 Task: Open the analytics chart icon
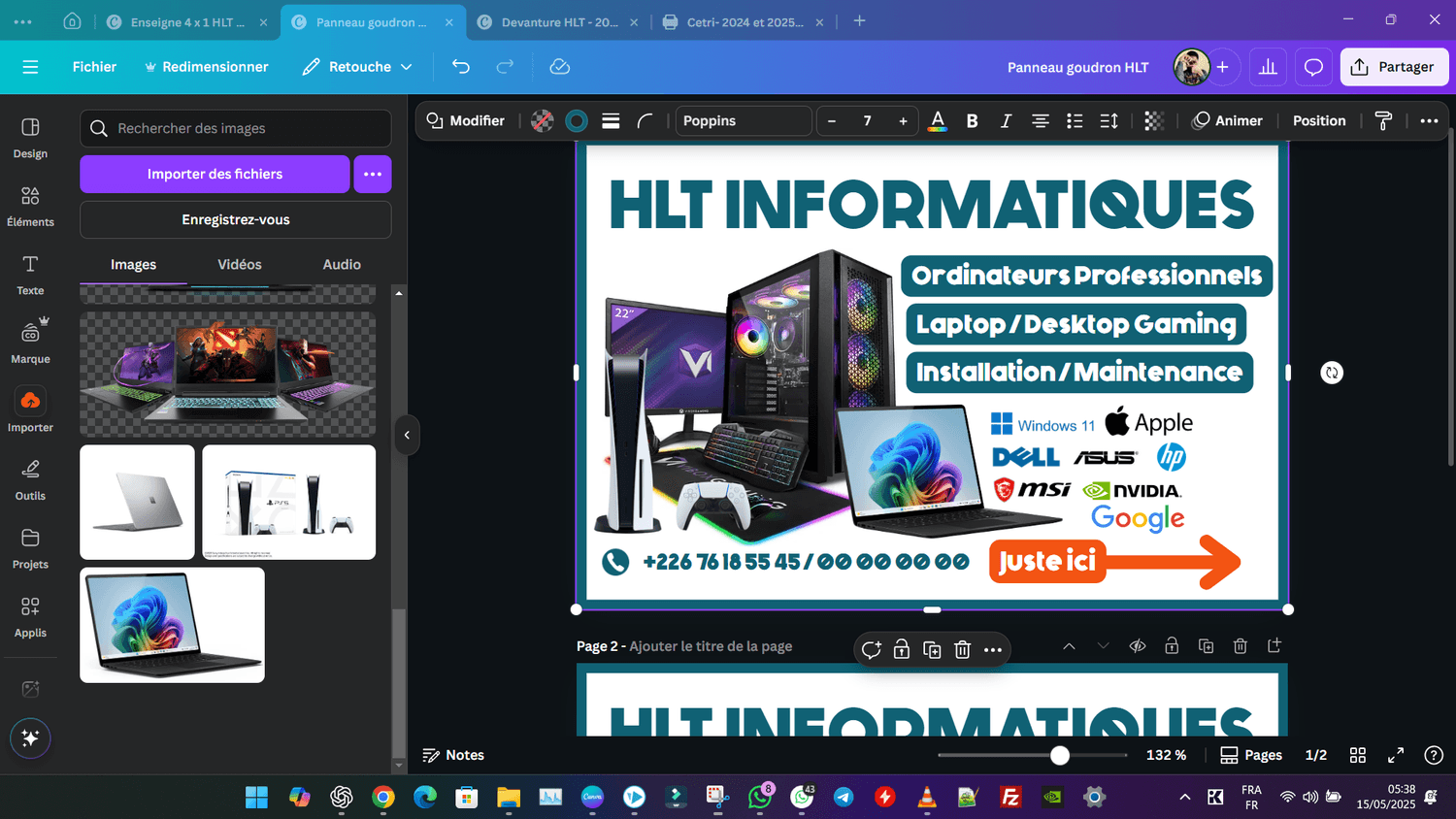(x=1268, y=67)
